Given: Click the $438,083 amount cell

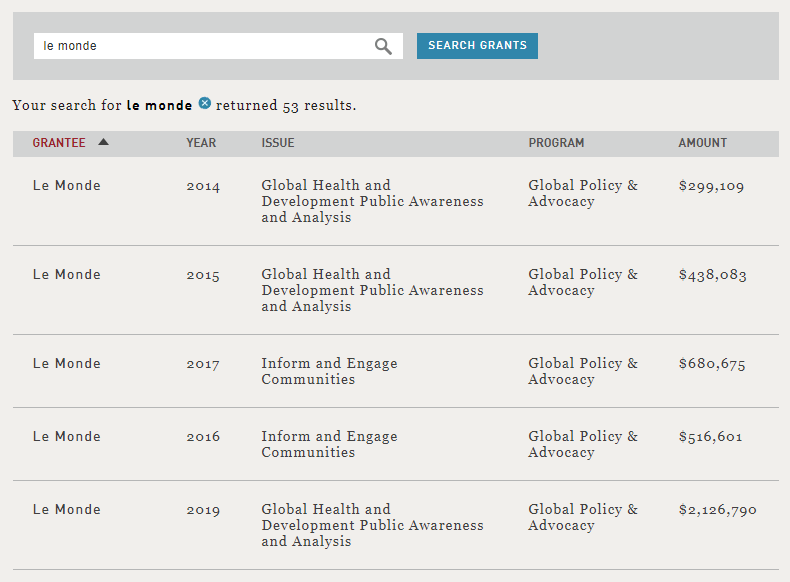Looking at the screenshot, I should [x=712, y=275].
